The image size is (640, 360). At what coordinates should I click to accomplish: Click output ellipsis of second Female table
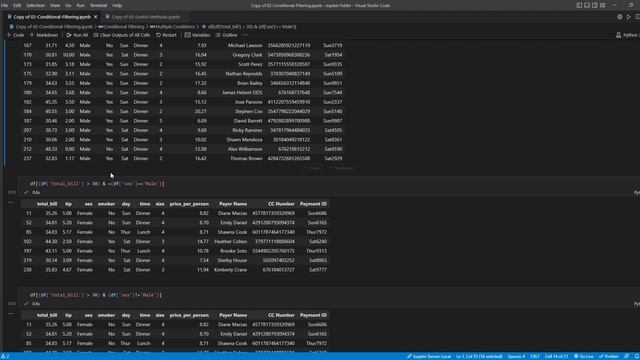point(11,314)
